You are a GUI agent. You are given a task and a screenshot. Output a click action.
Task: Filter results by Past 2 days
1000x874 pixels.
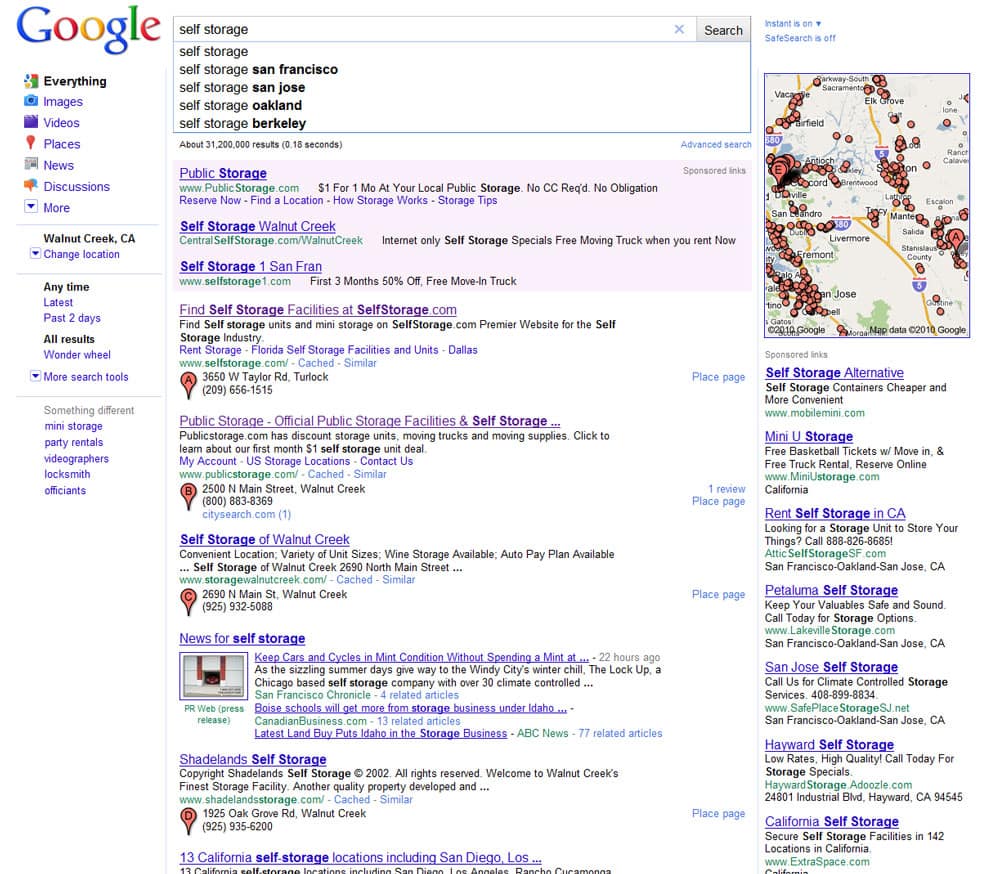click(72, 318)
